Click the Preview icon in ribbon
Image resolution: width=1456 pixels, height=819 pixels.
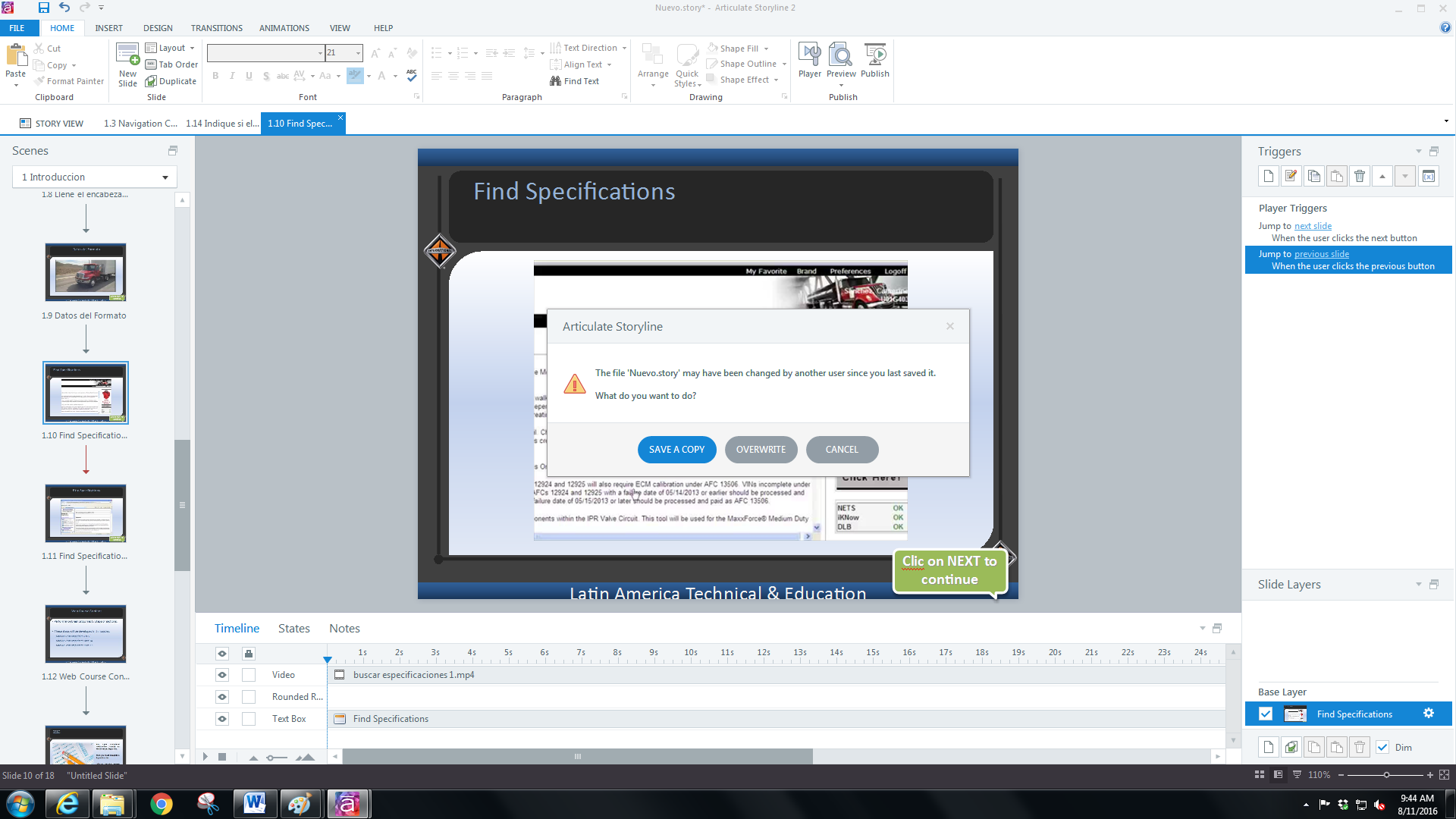[840, 55]
